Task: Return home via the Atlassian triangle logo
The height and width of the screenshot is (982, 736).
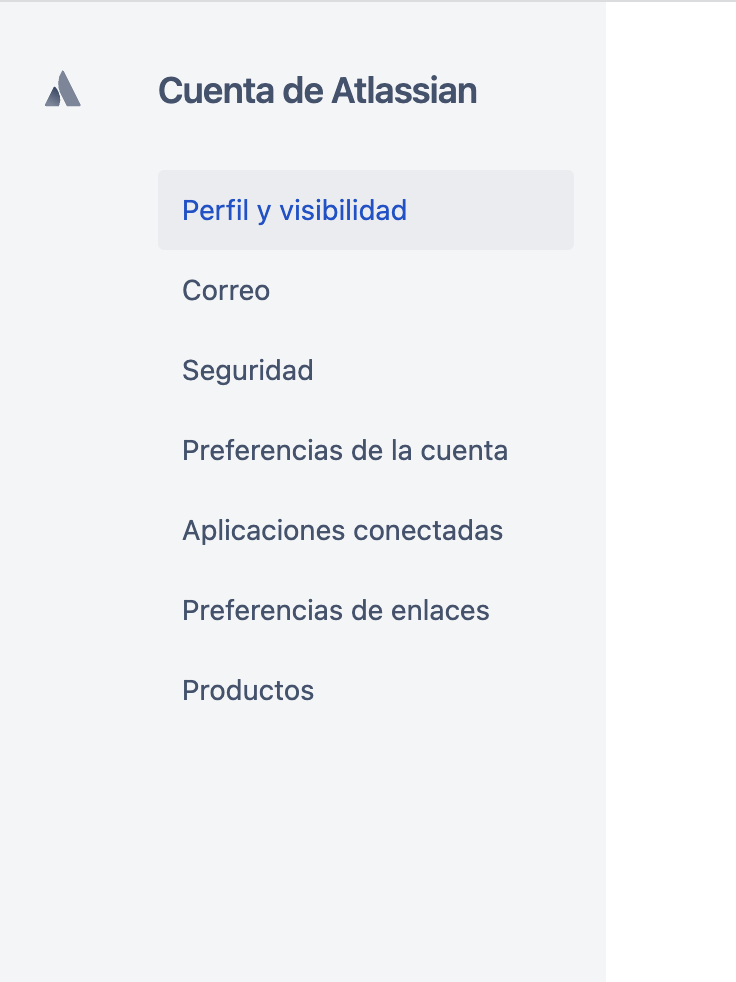Action: click(x=63, y=90)
